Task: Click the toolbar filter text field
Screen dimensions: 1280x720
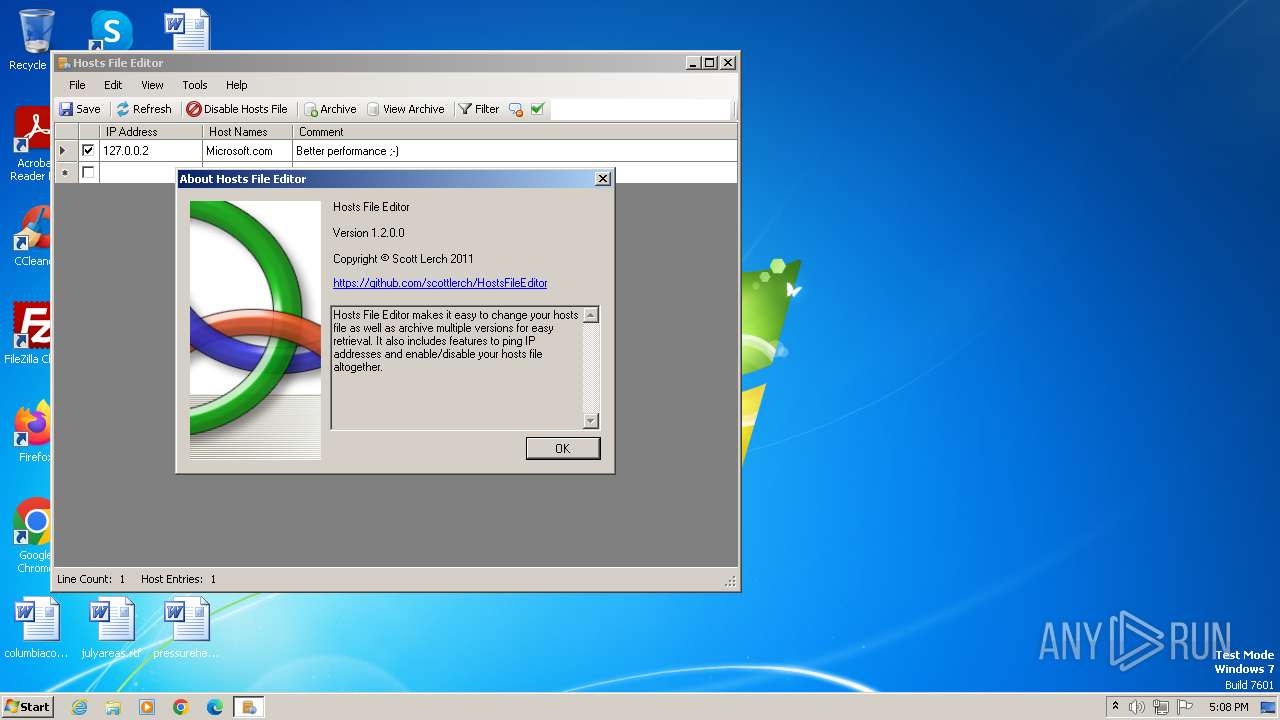Action: point(641,109)
